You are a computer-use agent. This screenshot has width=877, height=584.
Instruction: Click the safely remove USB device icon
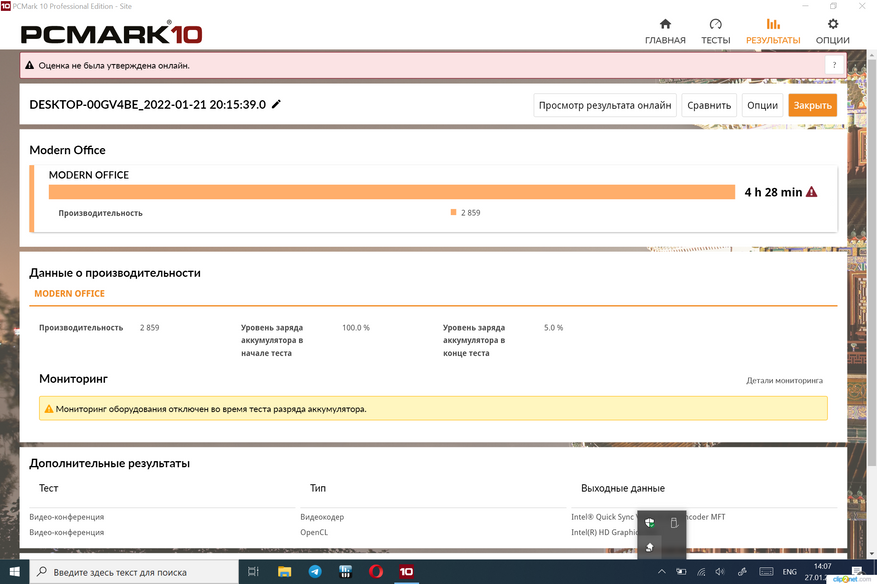(x=674, y=523)
